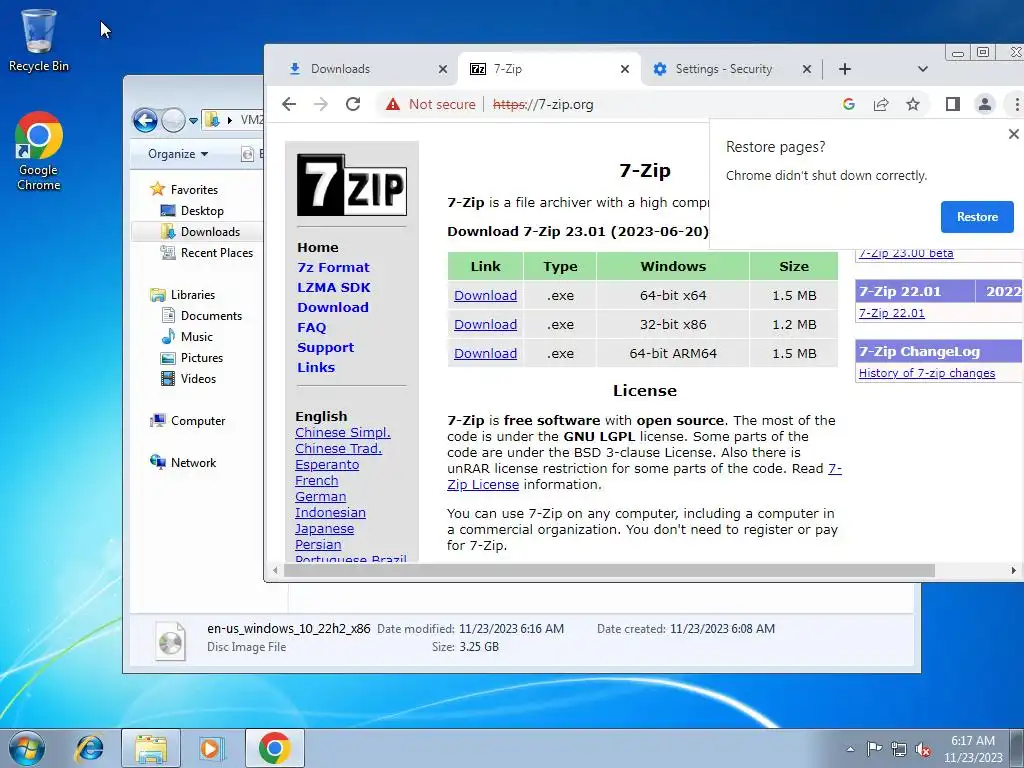1024x768 pixels.
Task: Open History of 7-zip changes link
Action: (x=927, y=373)
